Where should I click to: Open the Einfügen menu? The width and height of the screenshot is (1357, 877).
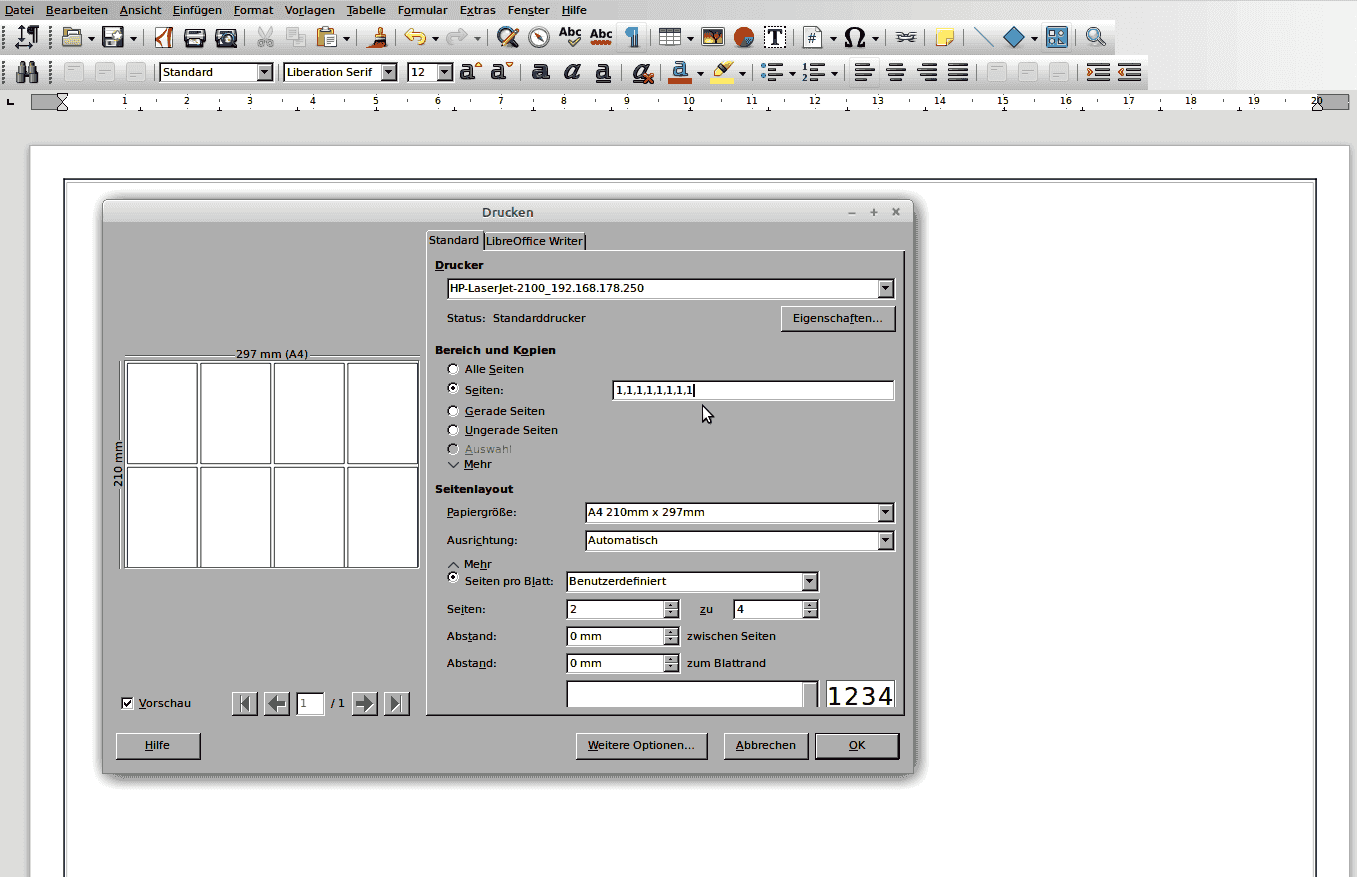(197, 10)
